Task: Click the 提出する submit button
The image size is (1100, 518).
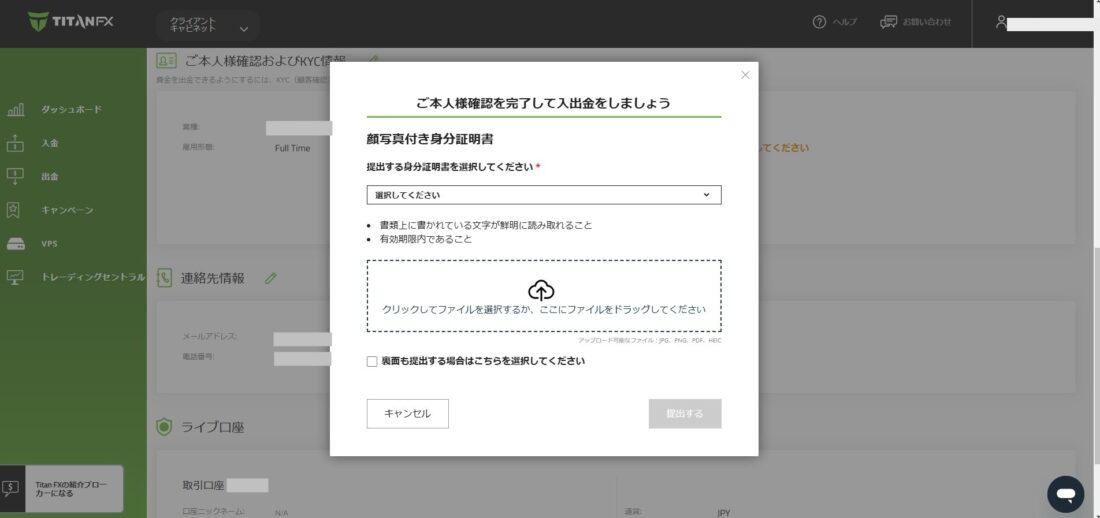Action: [684, 413]
